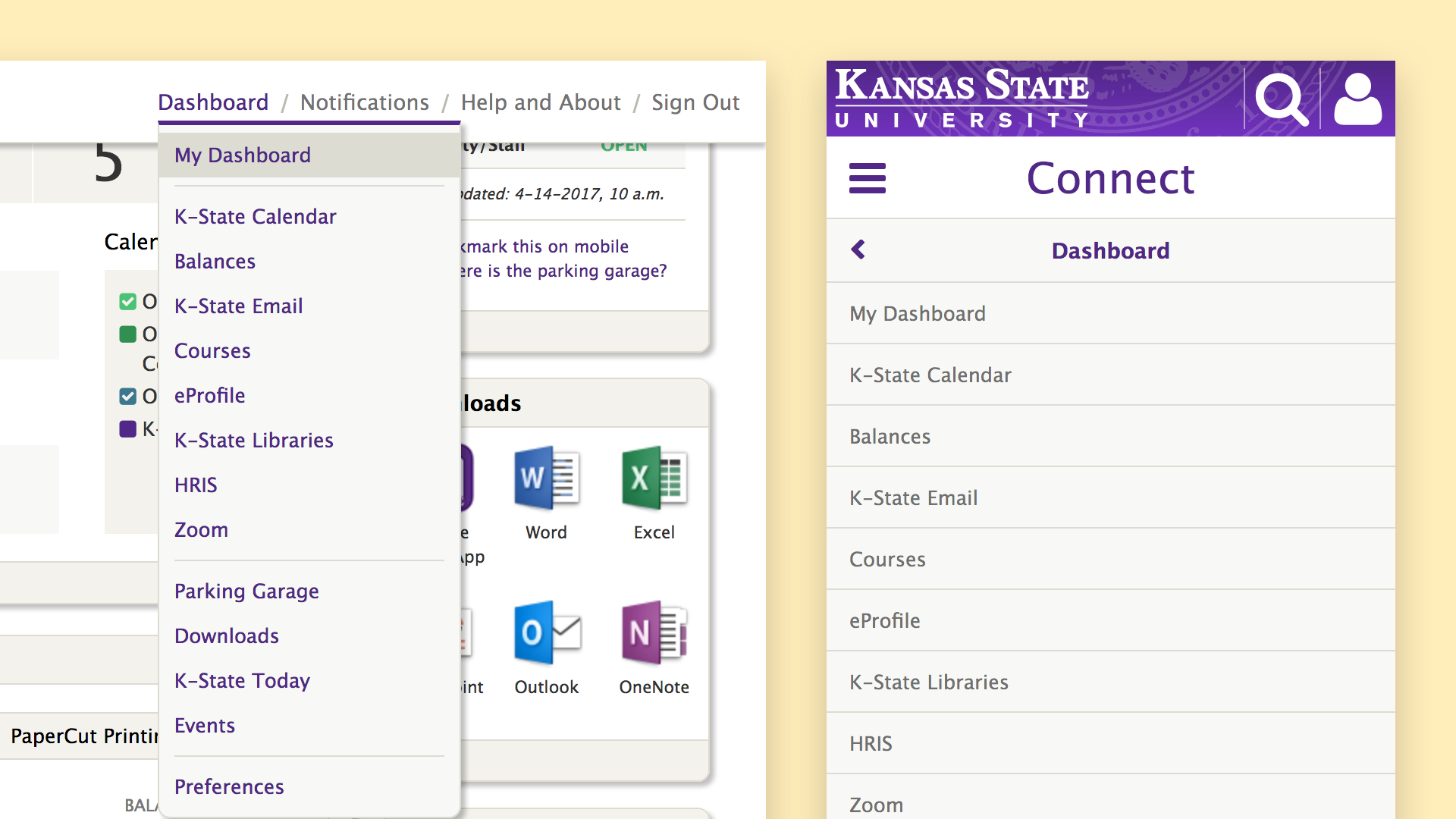Click the parking garage question link
This screenshot has height=819, width=1456.
click(x=563, y=271)
